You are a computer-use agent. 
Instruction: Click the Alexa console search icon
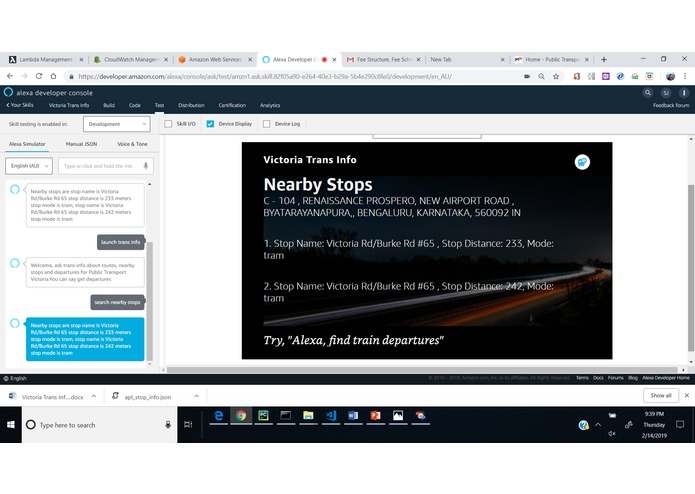tap(648, 93)
